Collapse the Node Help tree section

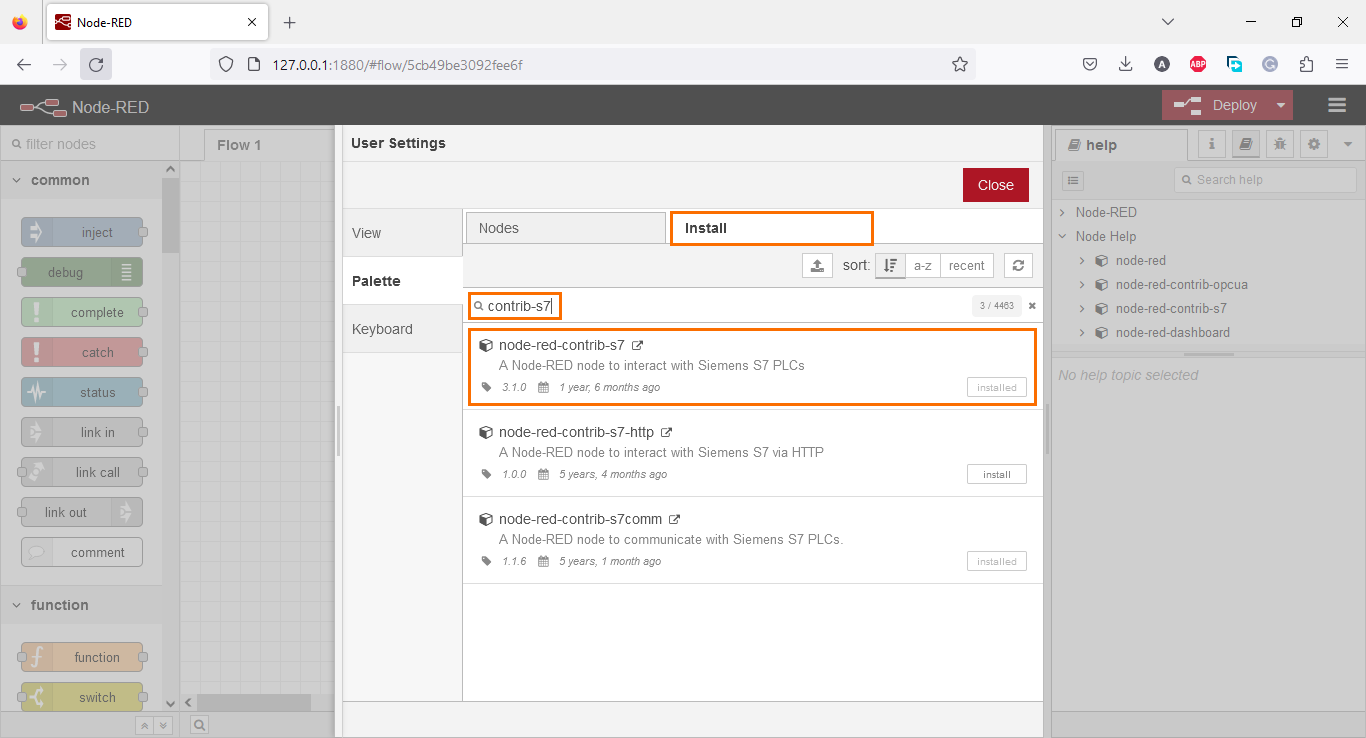1063,236
